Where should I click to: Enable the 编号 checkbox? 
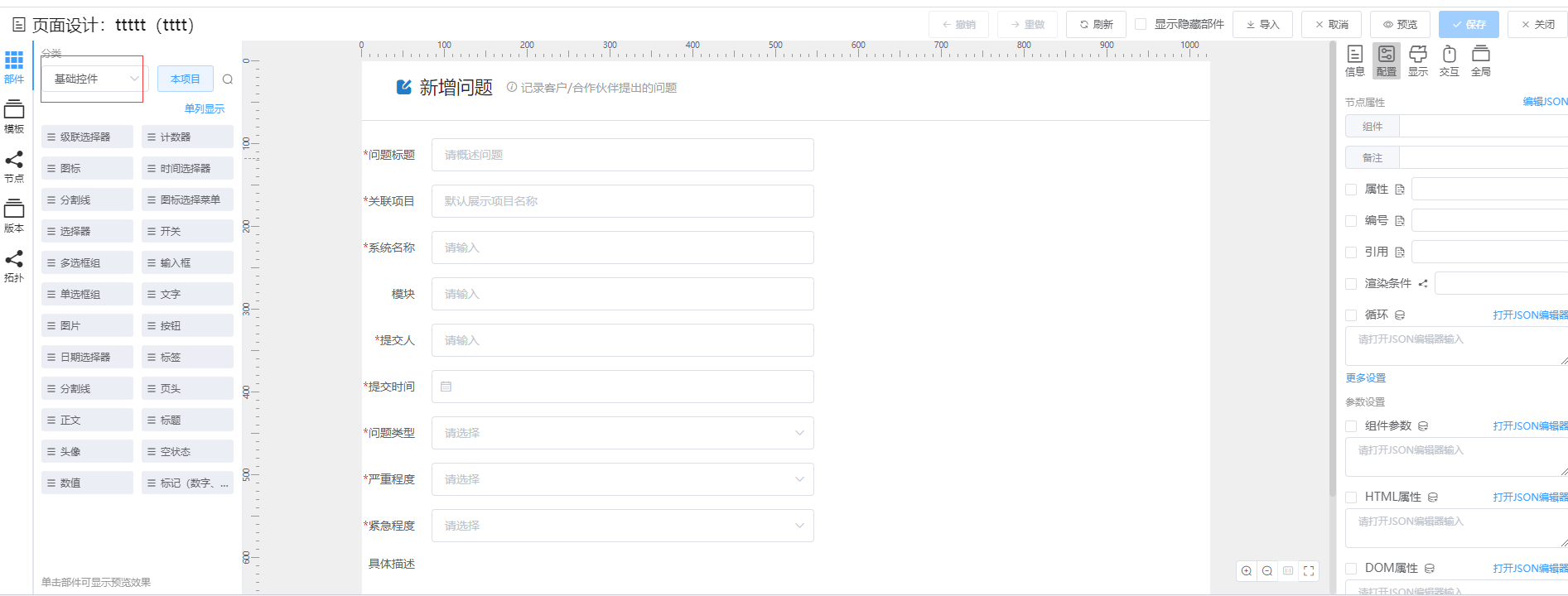(1351, 221)
